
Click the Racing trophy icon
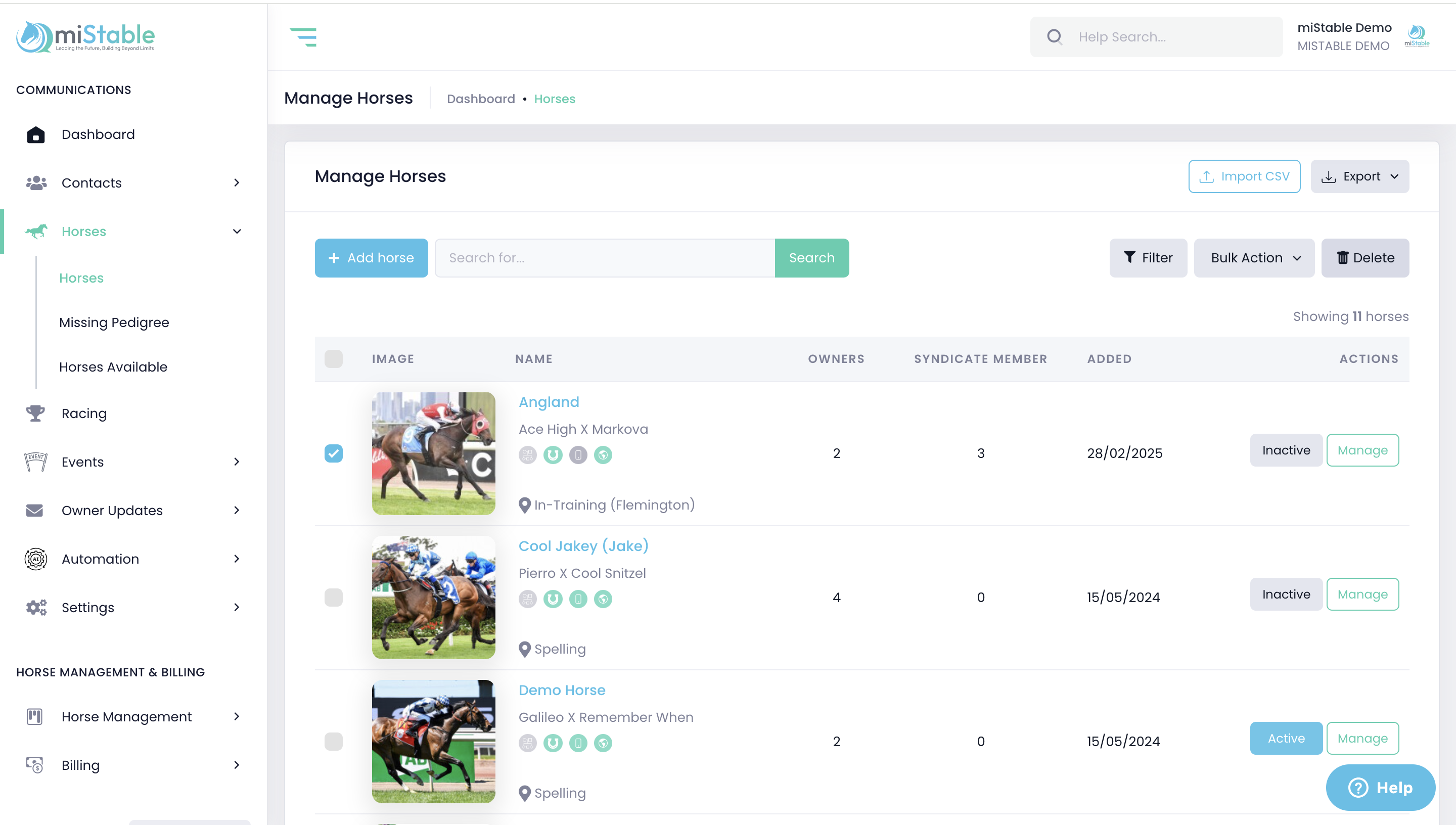point(35,413)
